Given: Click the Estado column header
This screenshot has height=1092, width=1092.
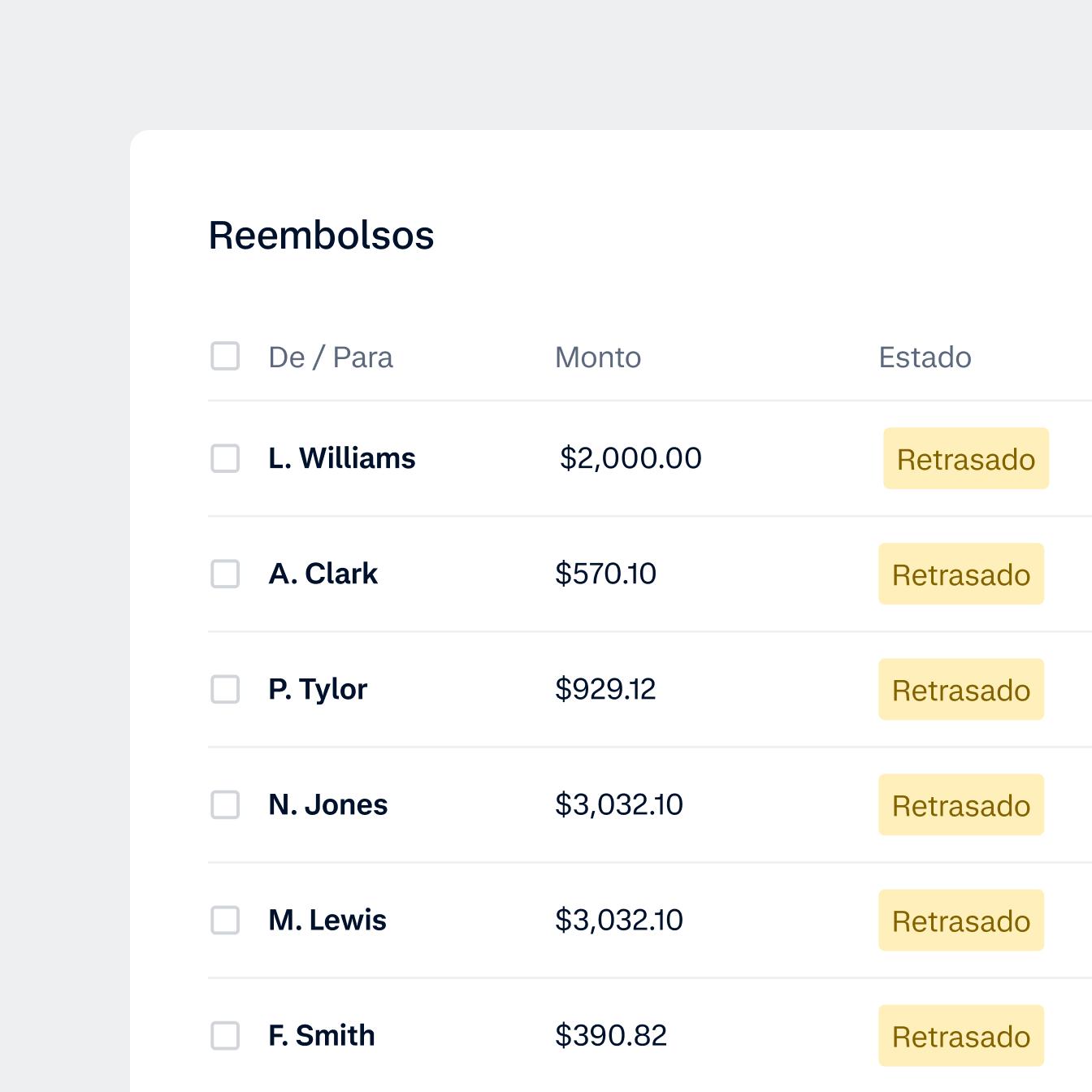Looking at the screenshot, I should pyautogui.click(x=925, y=357).
